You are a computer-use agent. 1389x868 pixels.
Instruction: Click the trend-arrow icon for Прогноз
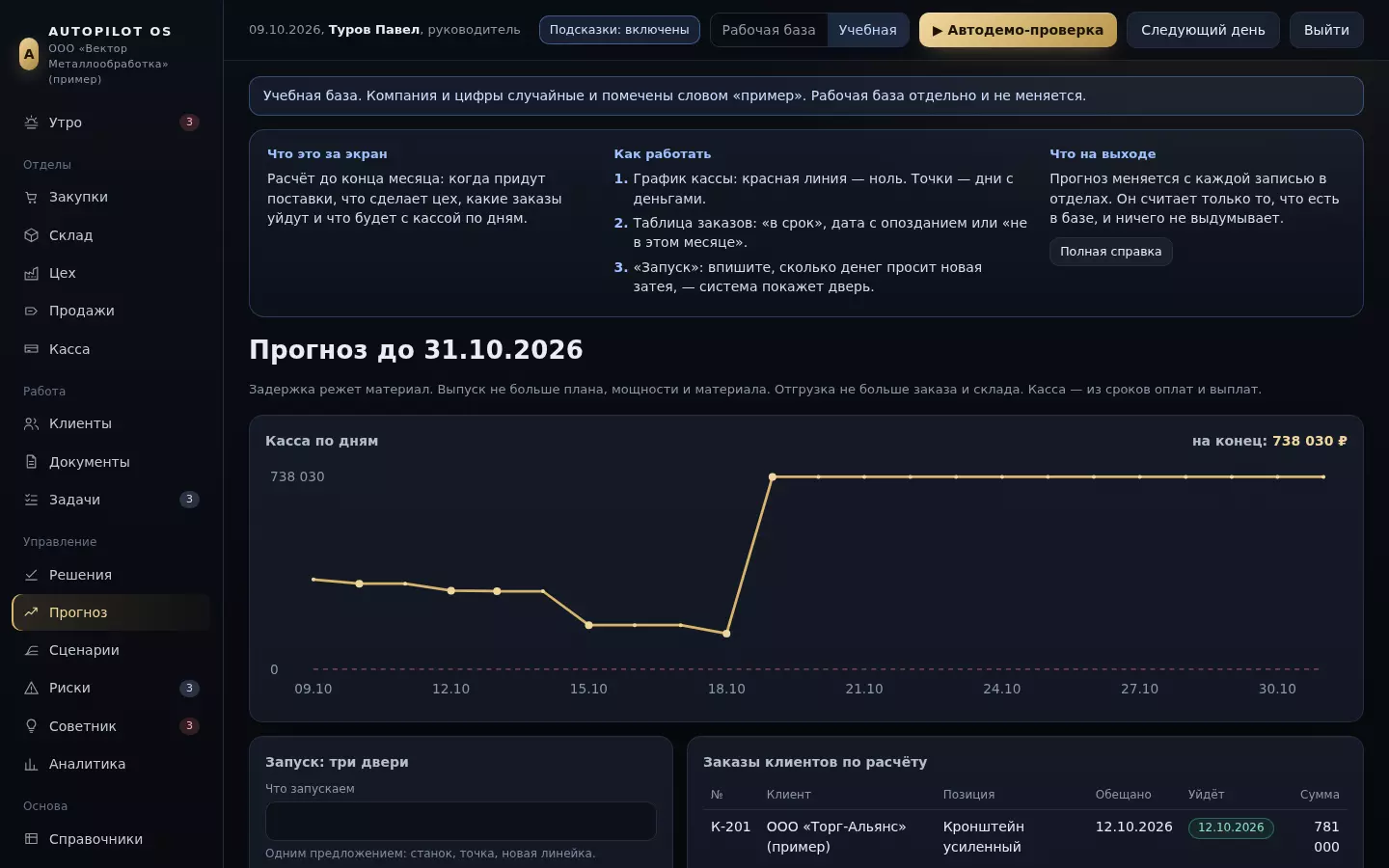(31, 612)
